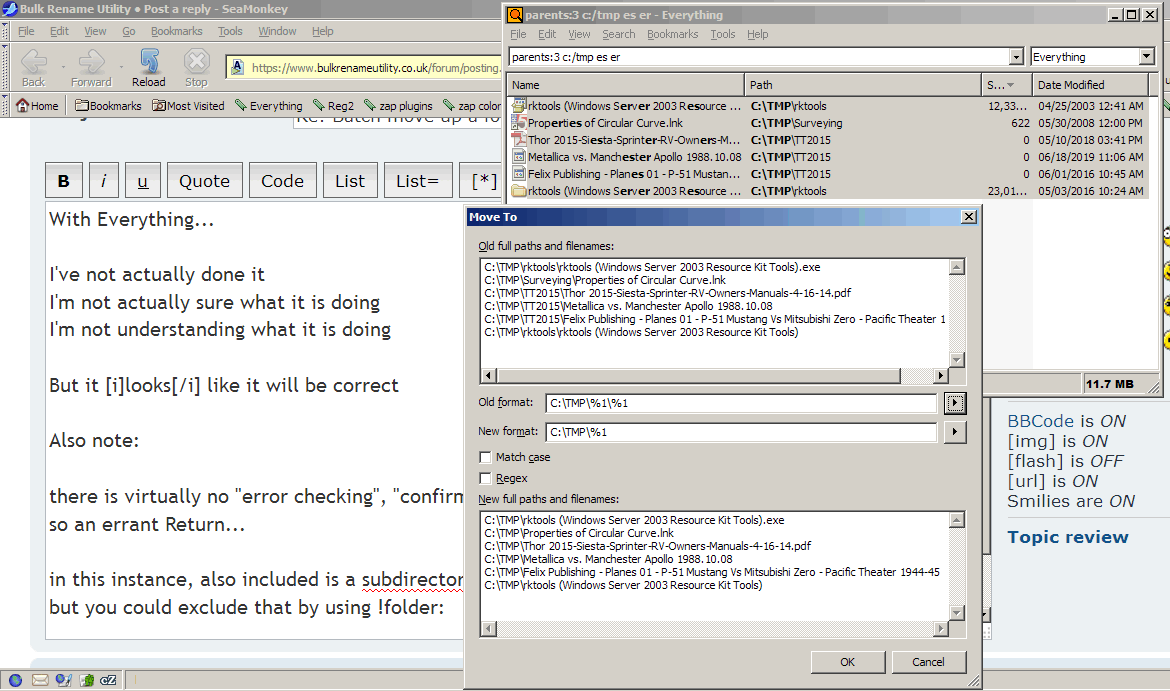Click the Navigator globe icon in status bar
Screen dimensions: 1170x691
pyautogui.click(x=16, y=680)
